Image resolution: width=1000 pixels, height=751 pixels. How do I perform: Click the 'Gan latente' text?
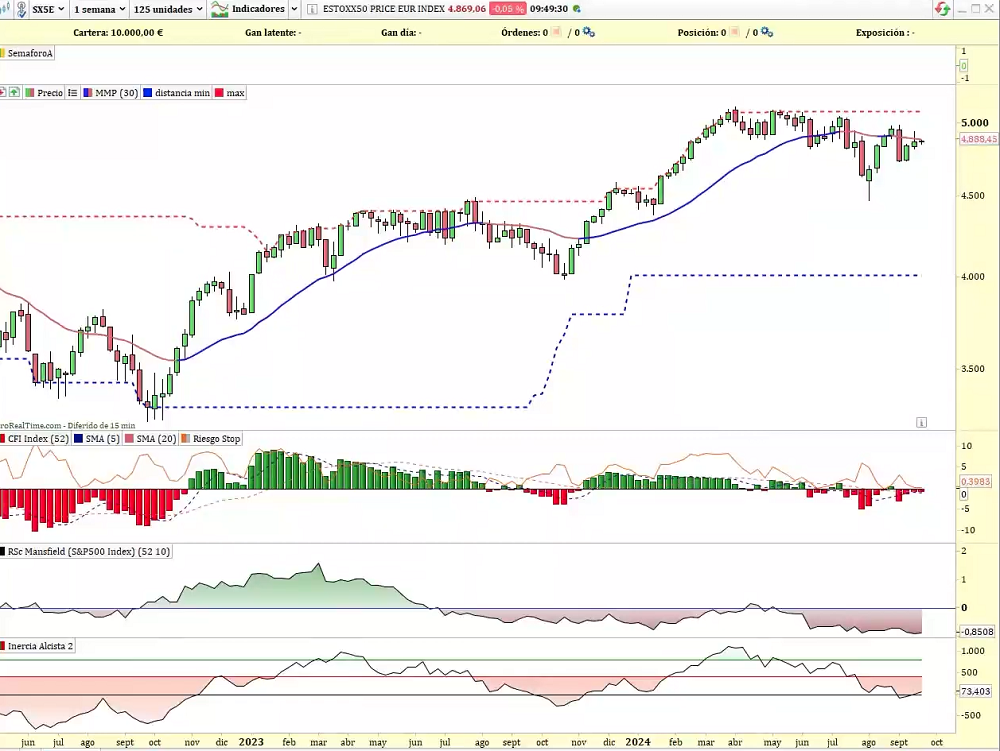[270, 33]
